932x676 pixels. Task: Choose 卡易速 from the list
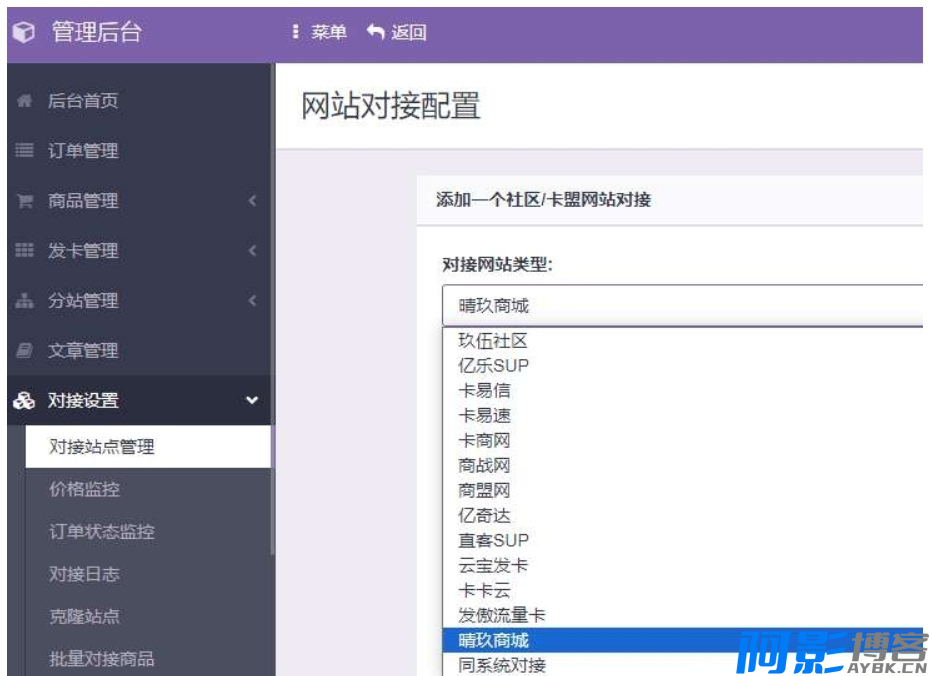pos(683,416)
